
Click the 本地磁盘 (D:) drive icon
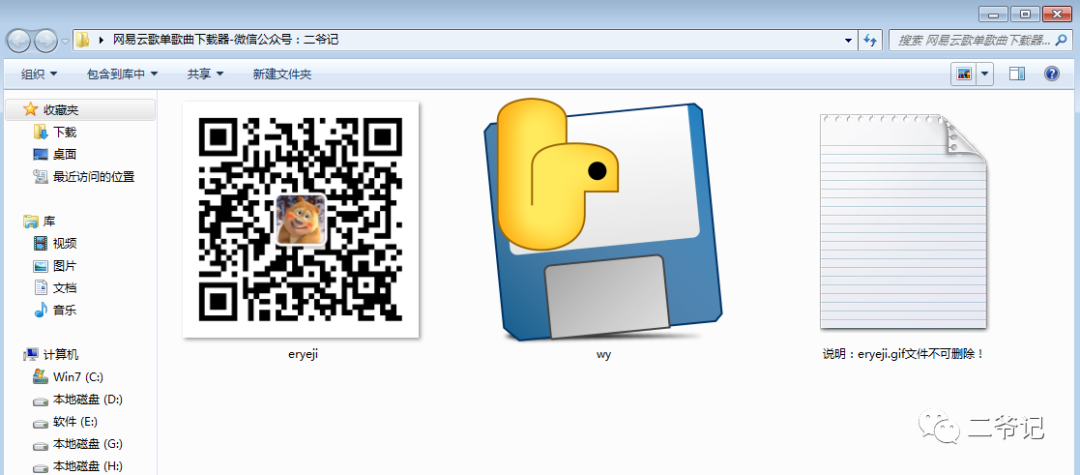tap(41, 400)
